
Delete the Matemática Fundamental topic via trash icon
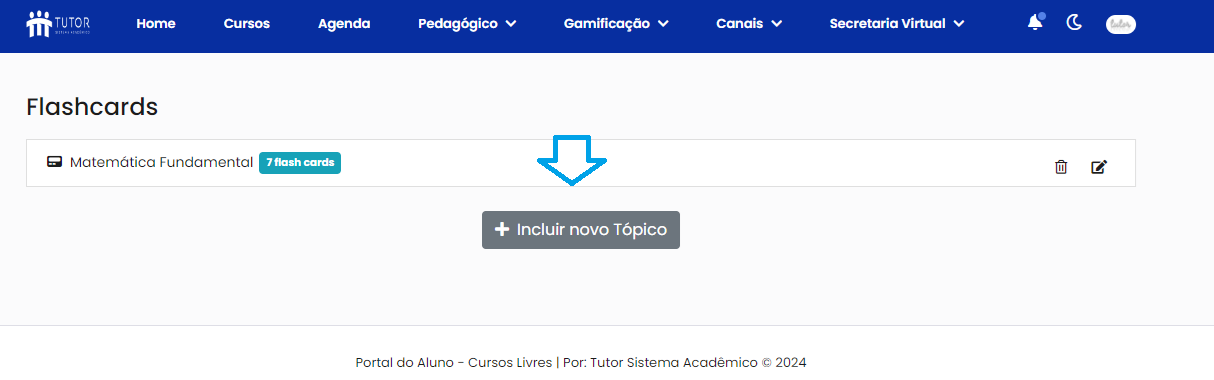[1061, 167]
